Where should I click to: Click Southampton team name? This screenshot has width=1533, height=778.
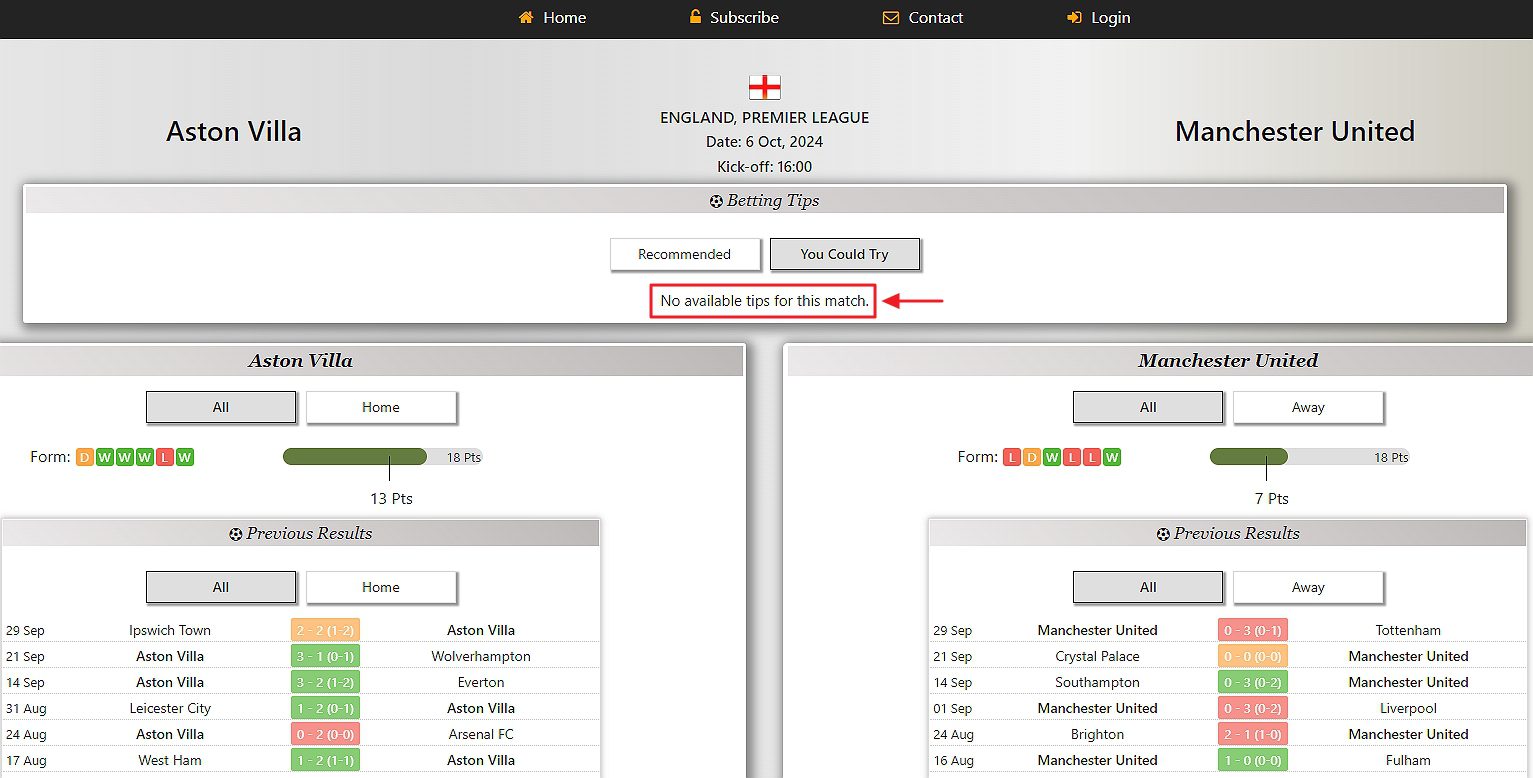[x=1097, y=682]
